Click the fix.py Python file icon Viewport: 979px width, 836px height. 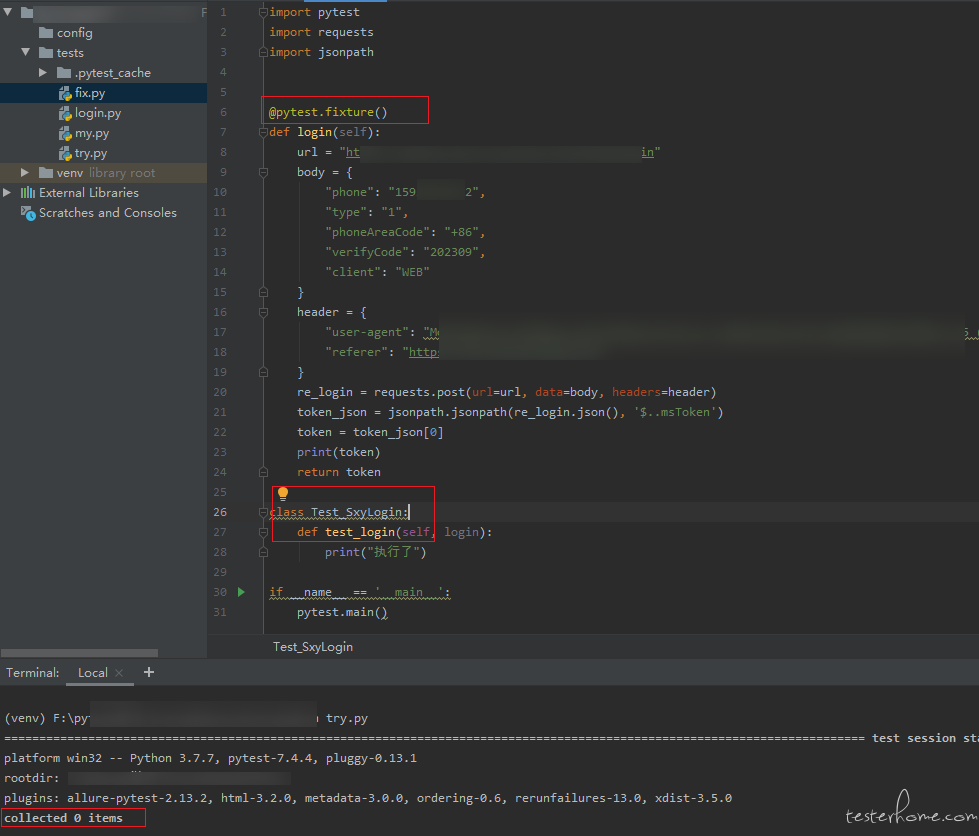(x=65, y=93)
